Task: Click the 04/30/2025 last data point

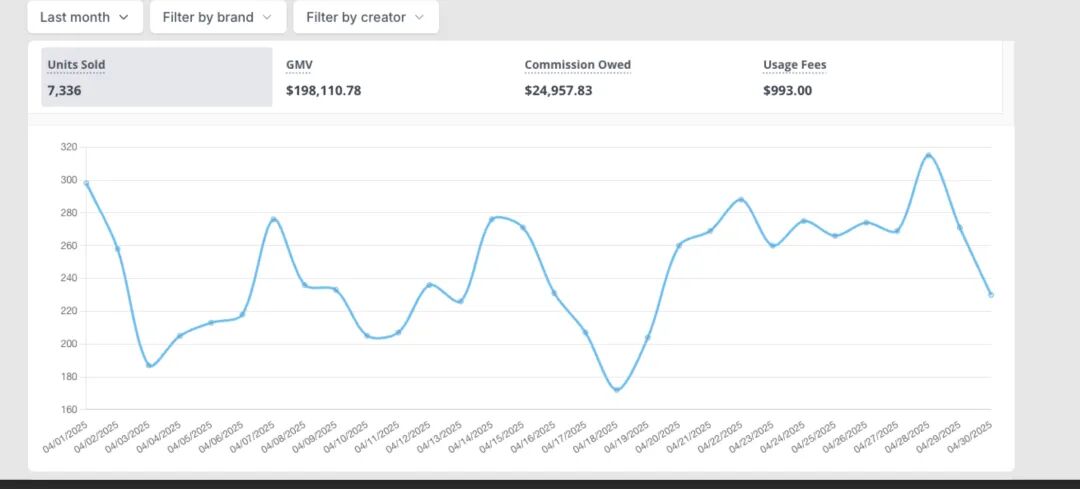Action: point(990,295)
